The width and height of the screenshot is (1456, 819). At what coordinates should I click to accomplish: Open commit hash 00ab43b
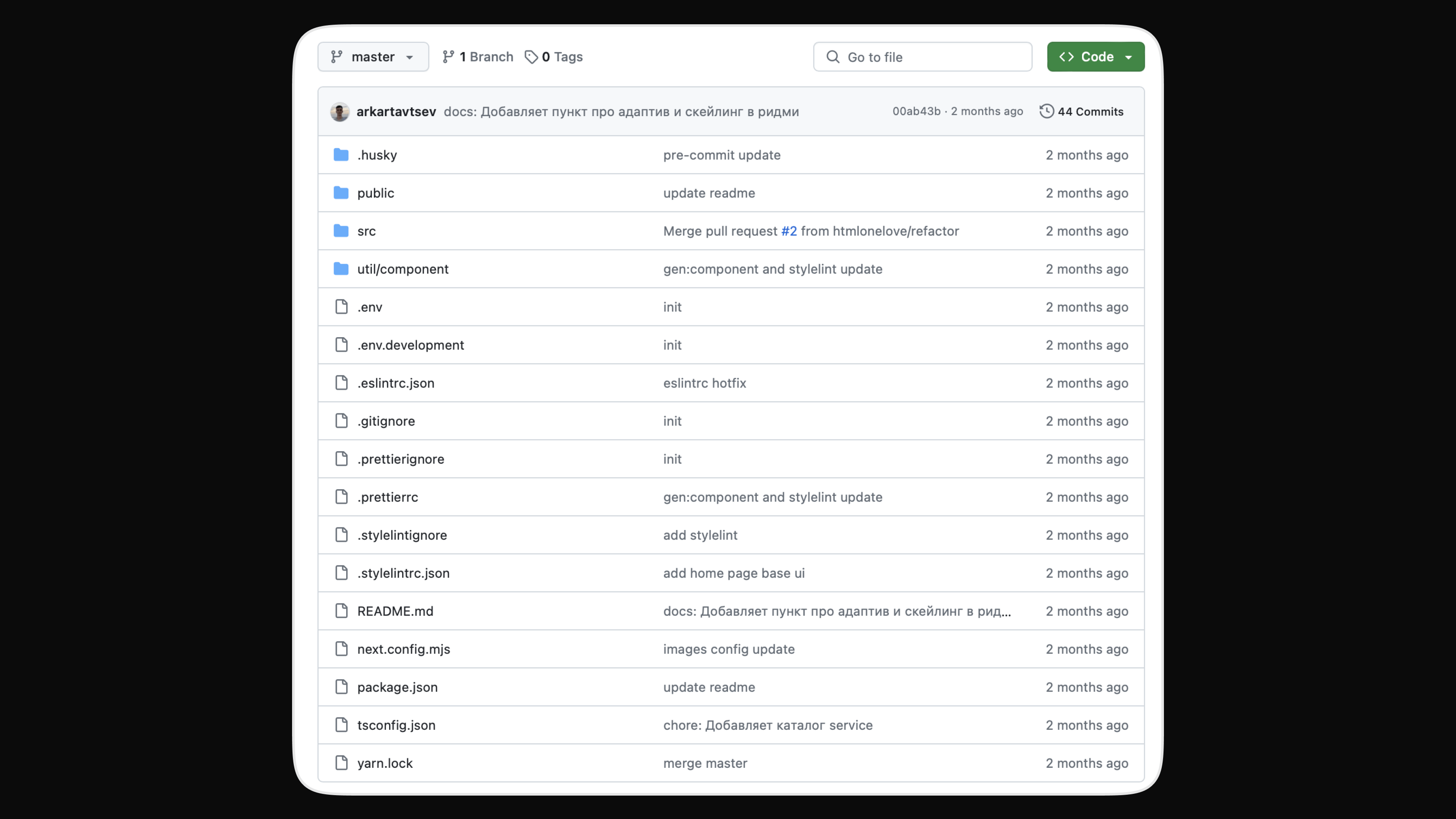(x=916, y=111)
